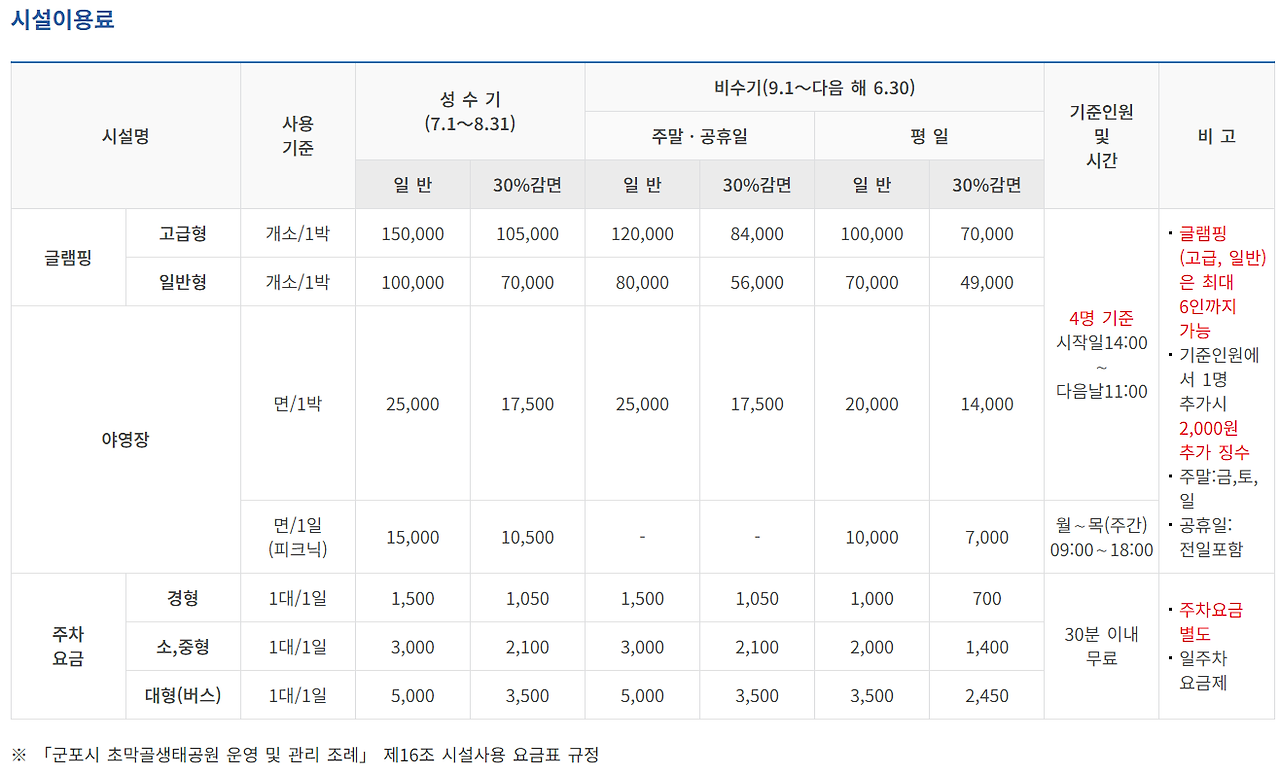
Task: Click 30%감면 header under 주말·공휴일
Action: pyautogui.click(x=757, y=185)
